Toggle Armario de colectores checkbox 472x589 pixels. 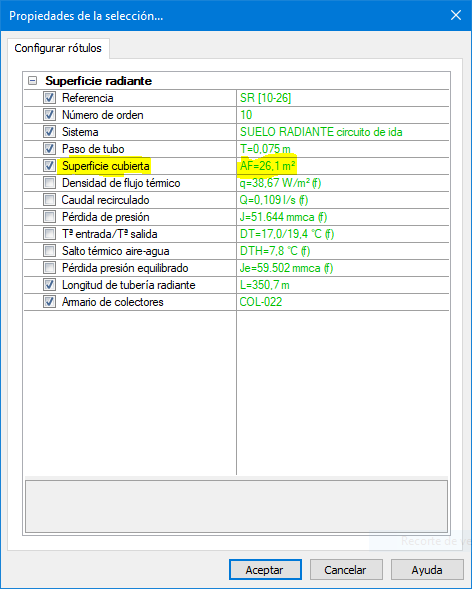coord(49,302)
